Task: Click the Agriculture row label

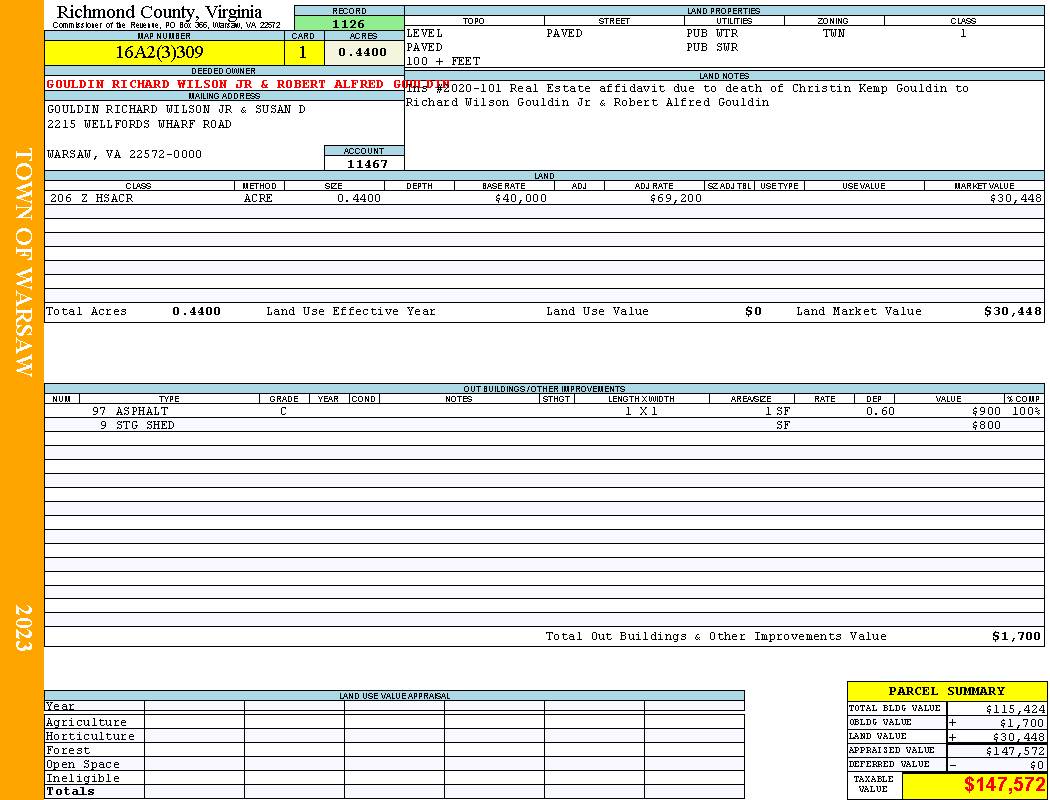Action: click(x=86, y=722)
